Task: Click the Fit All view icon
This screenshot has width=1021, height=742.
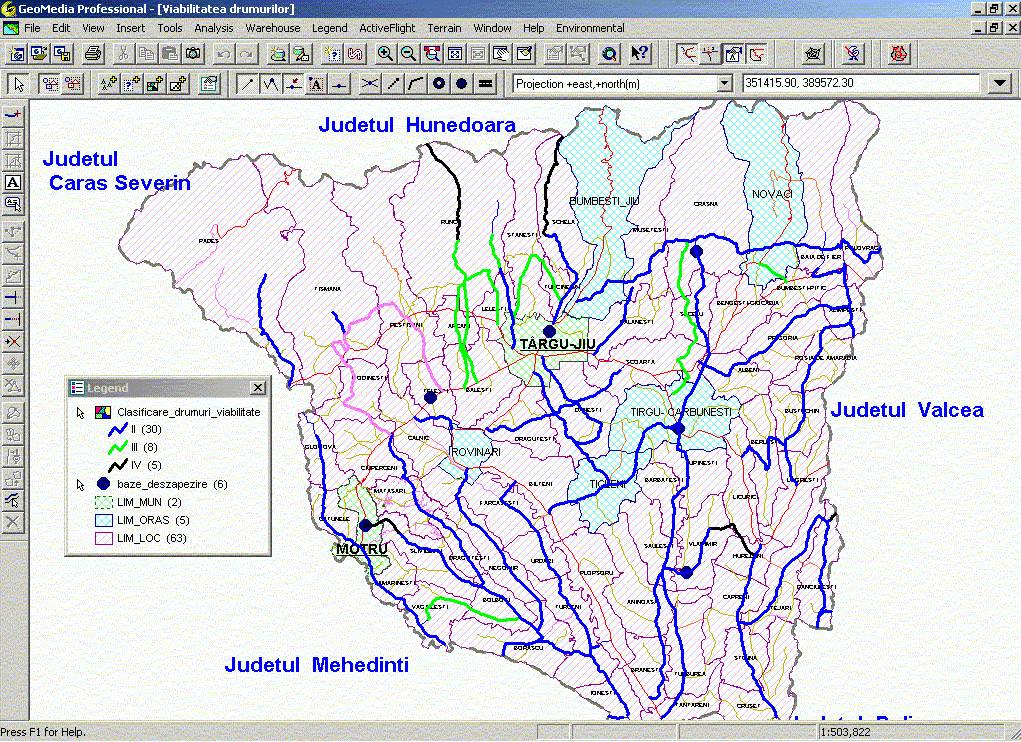Action: click(x=455, y=53)
